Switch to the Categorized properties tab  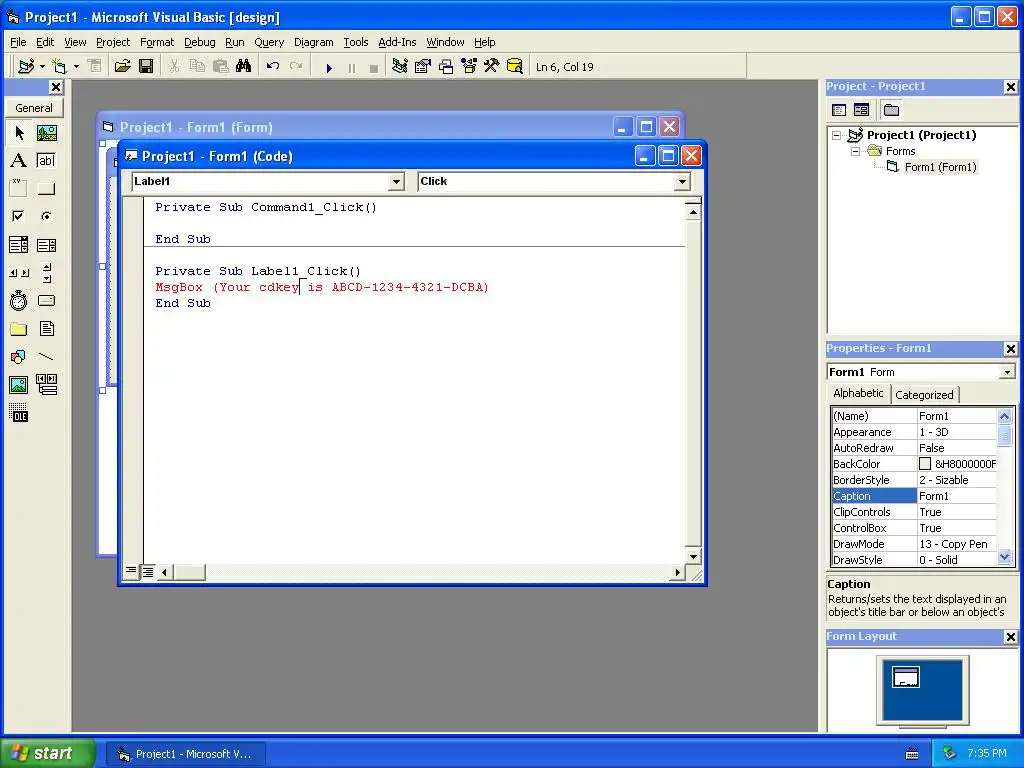pos(924,394)
